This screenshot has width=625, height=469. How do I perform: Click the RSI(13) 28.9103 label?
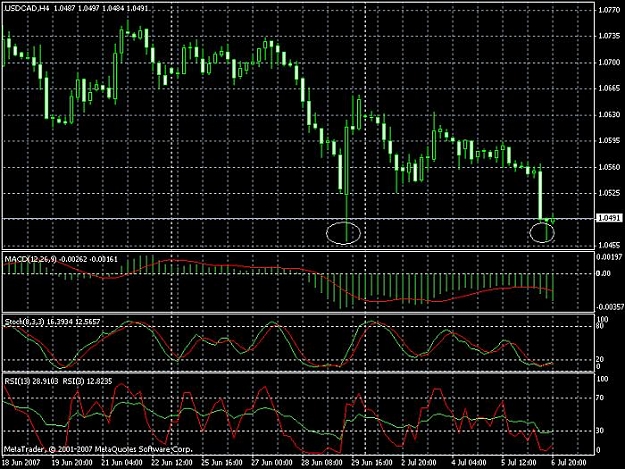tap(31, 381)
